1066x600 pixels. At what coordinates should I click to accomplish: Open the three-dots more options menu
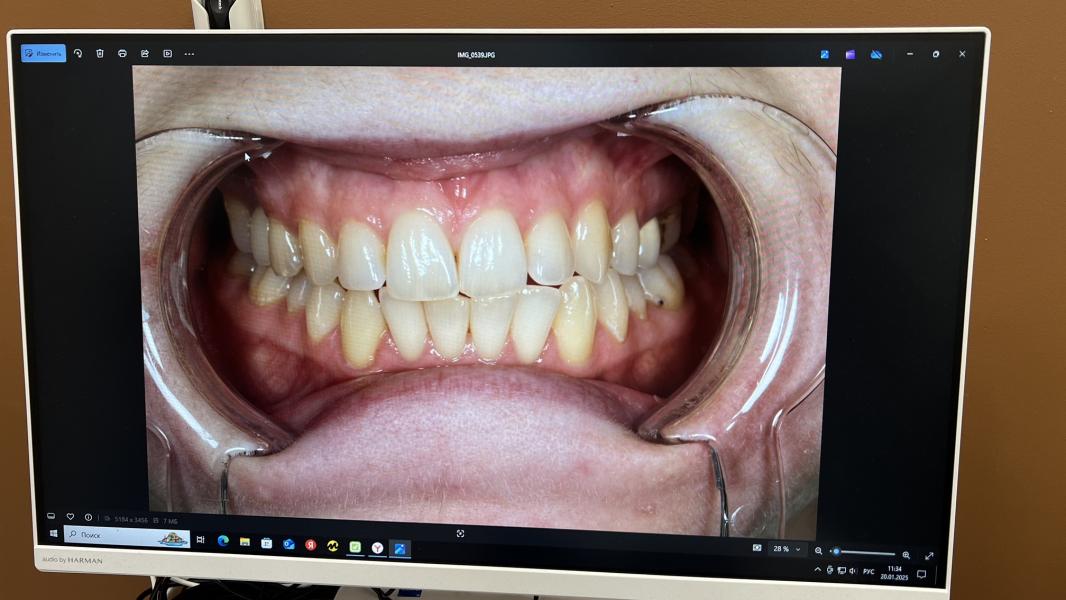coord(189,54)
